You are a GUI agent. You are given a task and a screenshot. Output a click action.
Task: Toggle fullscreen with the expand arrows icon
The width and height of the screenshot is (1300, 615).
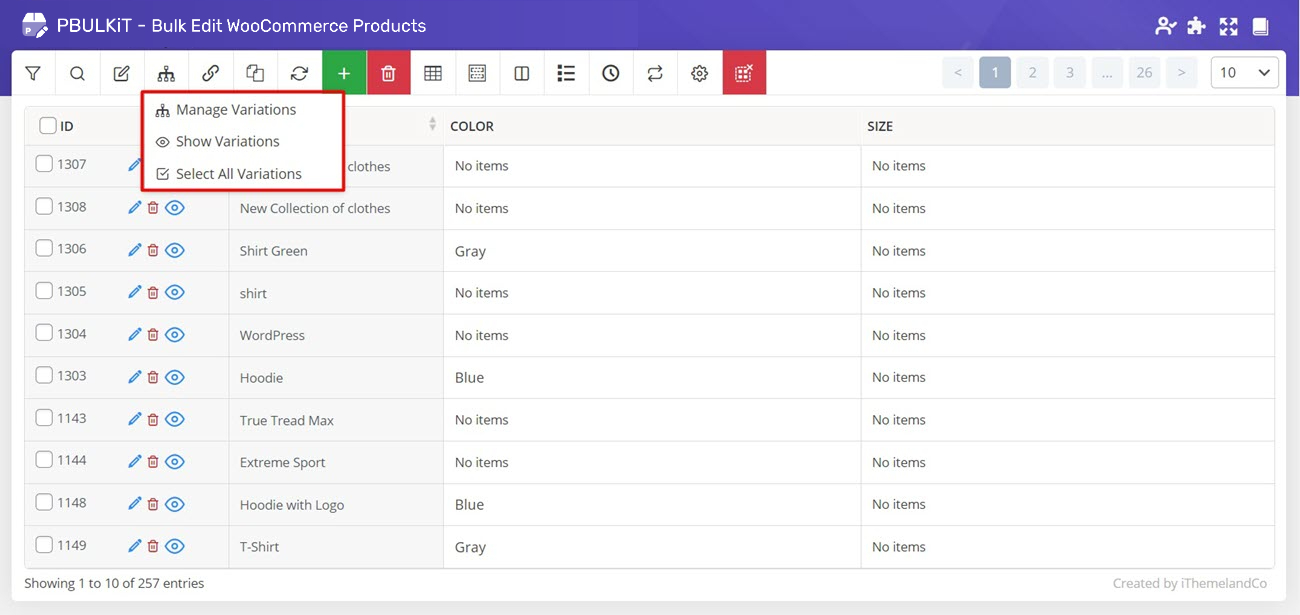coord(1228,26)
